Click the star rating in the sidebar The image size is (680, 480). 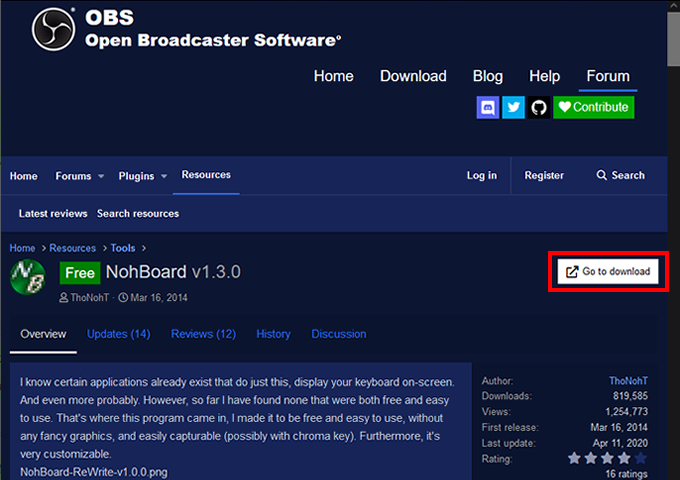pos(607,458)
